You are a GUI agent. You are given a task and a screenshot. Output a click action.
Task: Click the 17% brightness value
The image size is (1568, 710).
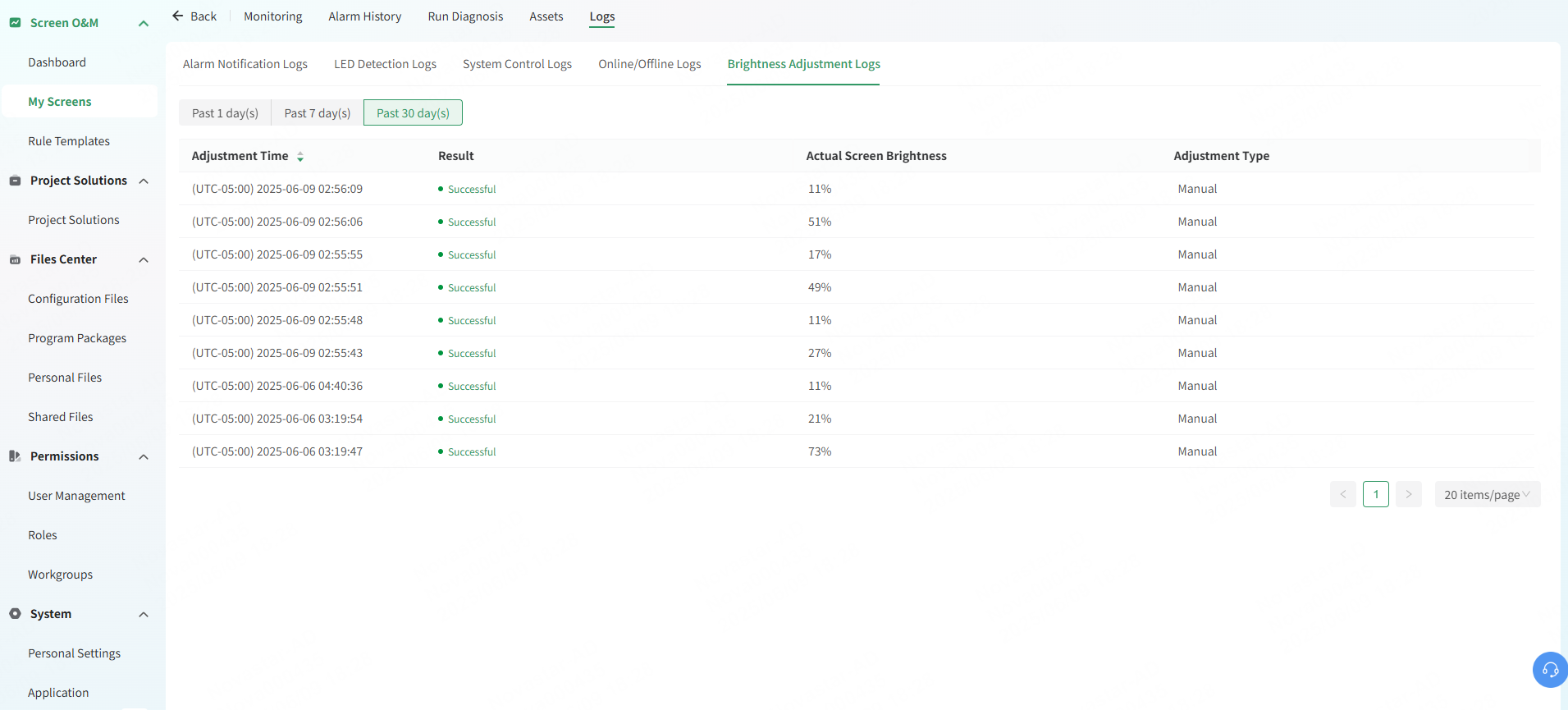coord(820,254)
